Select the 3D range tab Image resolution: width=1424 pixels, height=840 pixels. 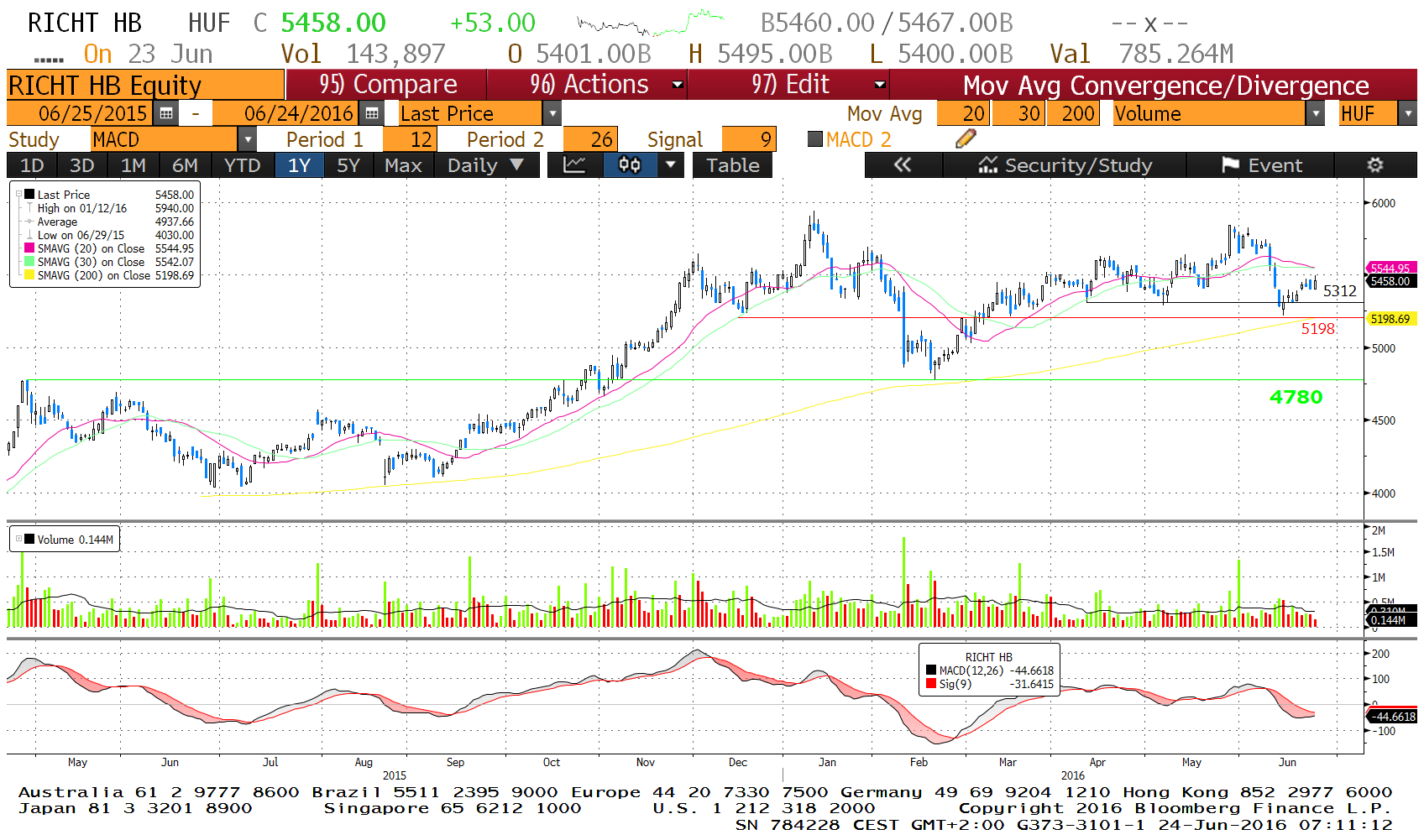pyautogui.click(x=81, y=165)
